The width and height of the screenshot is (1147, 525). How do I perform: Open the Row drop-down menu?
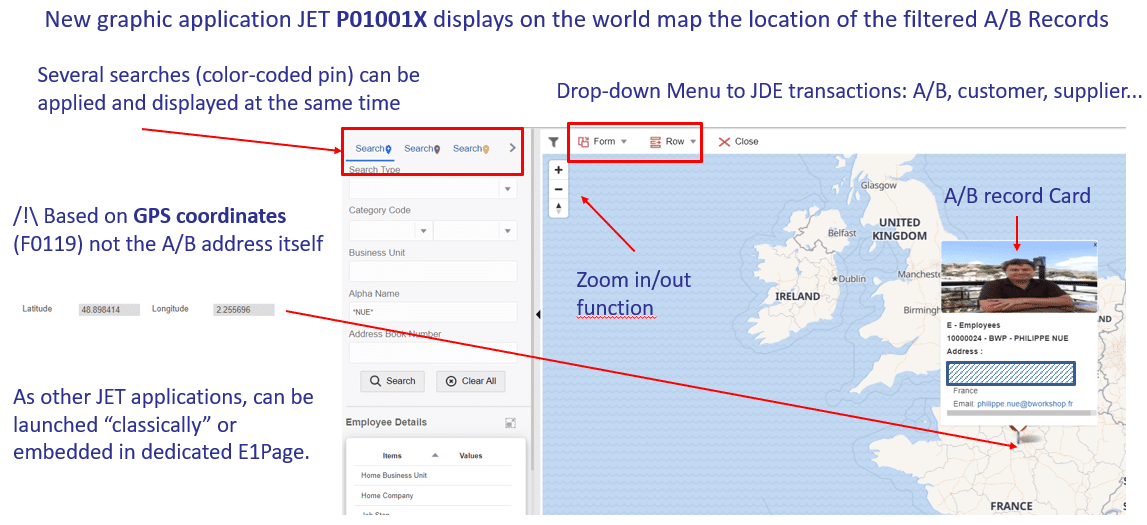(674, 142)
